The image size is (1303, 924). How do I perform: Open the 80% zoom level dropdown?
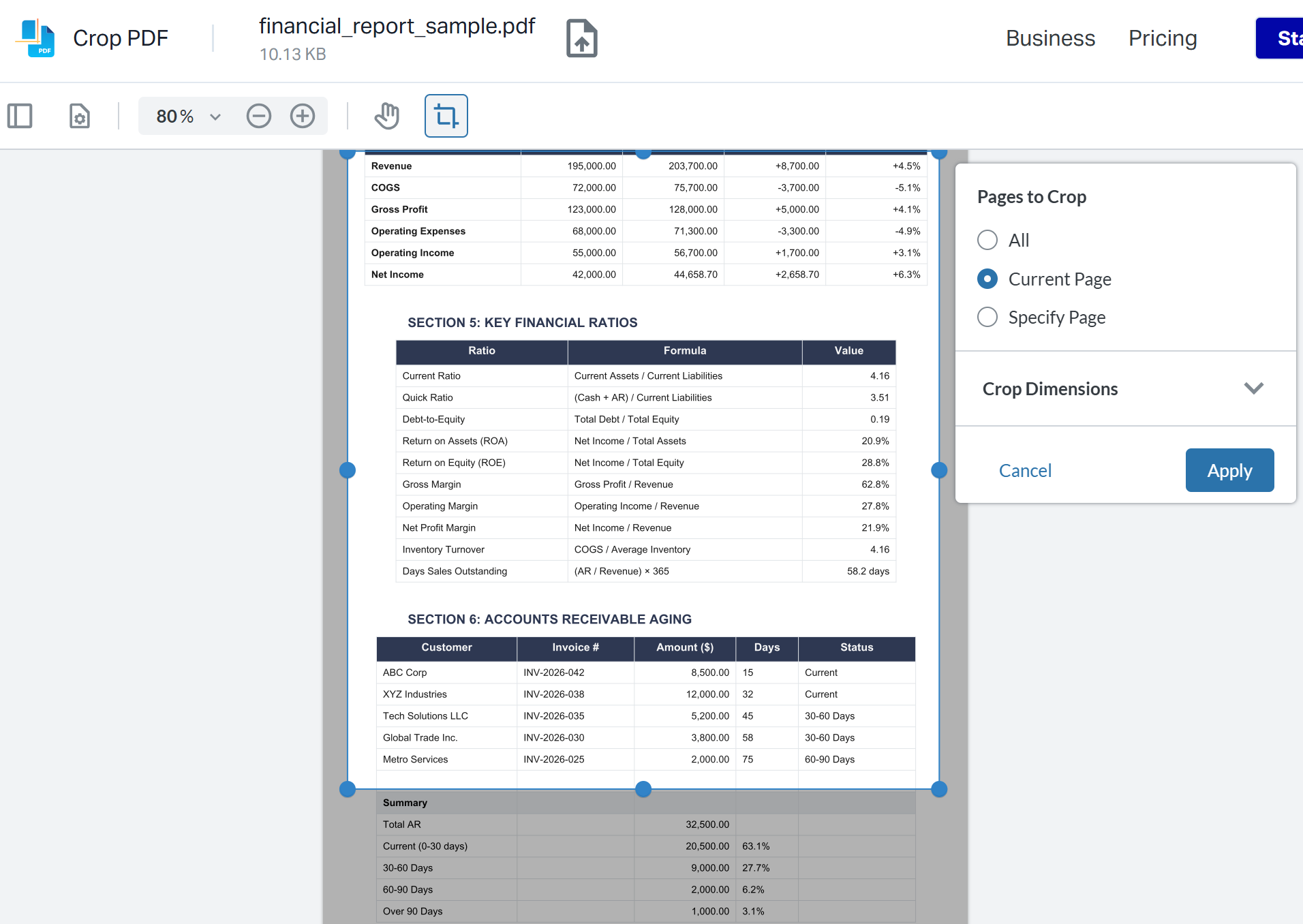coord(189,117)
